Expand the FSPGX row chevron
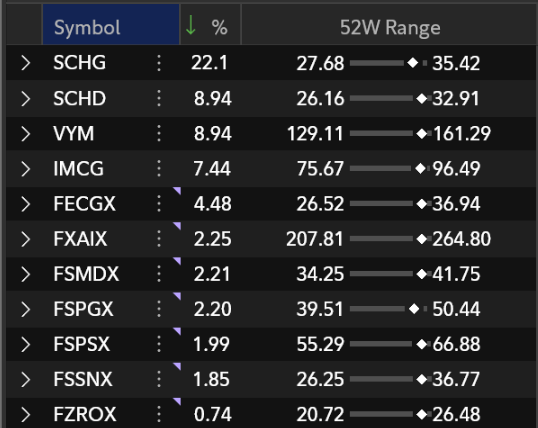538x428 pixels. point(25,309)
